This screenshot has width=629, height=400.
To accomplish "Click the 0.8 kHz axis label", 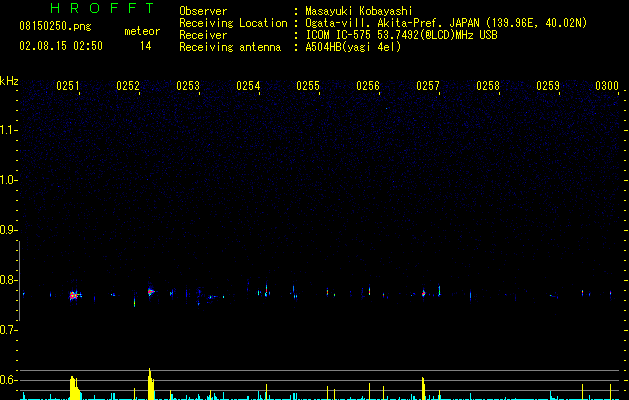I will pyautogui.click(x=7, y=280).
